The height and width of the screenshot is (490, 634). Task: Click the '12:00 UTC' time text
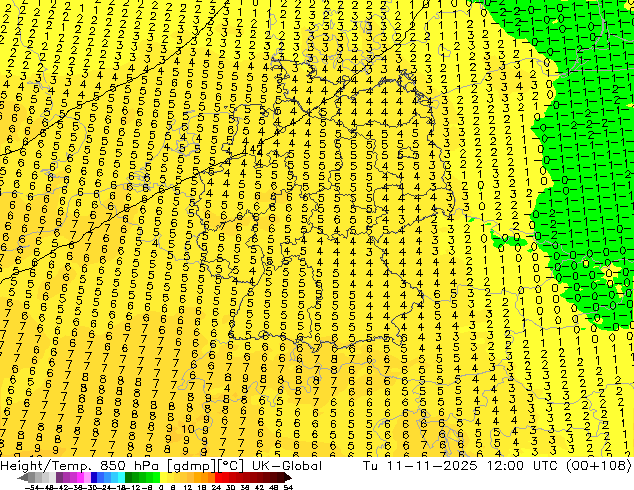(524, 466)
